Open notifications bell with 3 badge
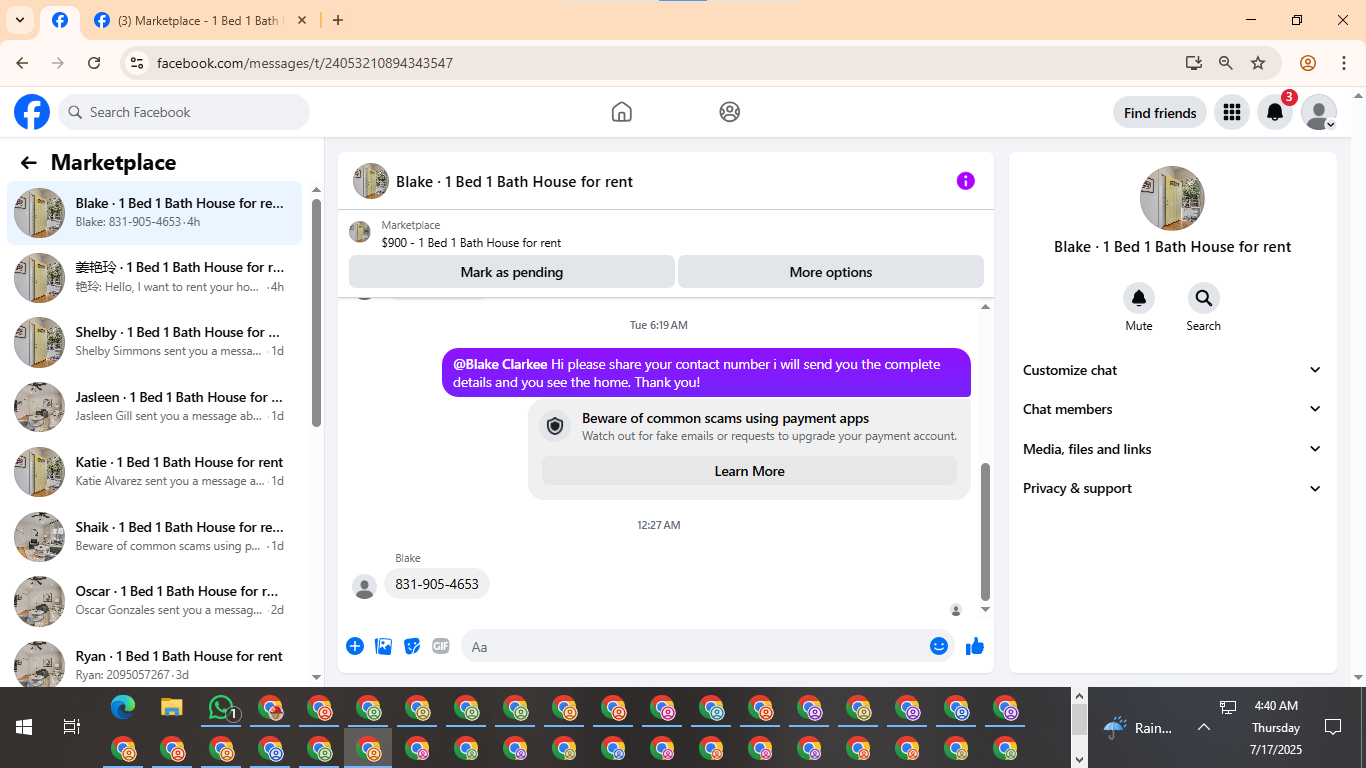This screenshot has height=768, width=1366. tap(1275, 112)
